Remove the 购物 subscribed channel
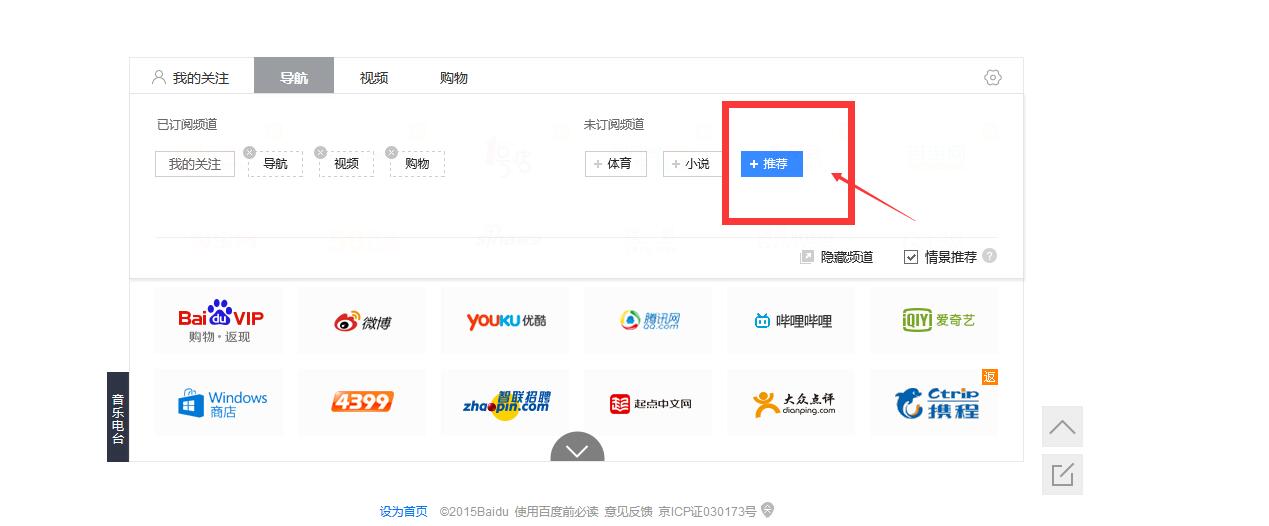This screenshot has height=526, width=1269. pyautogui.click(x=391, y=152)
